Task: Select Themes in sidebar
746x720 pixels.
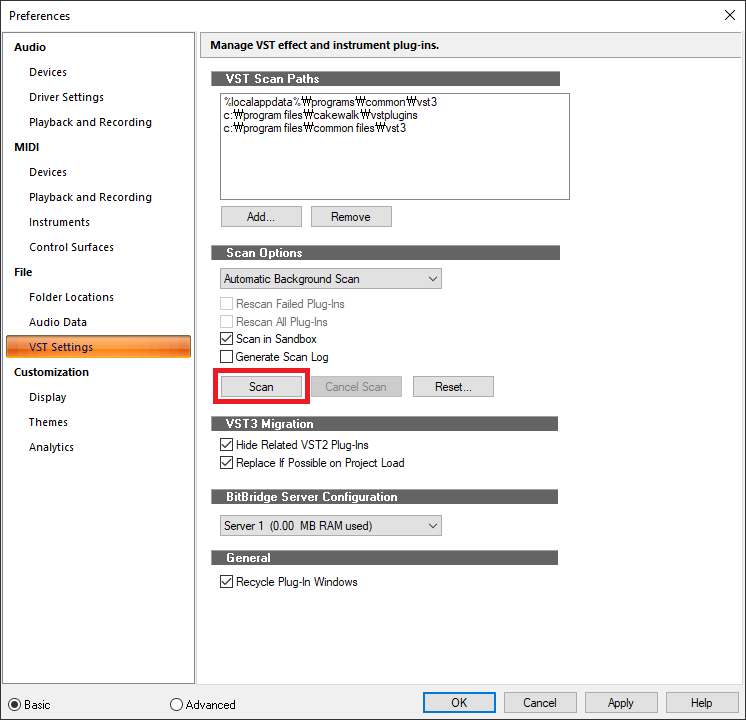Action: [x=48, y=422]
